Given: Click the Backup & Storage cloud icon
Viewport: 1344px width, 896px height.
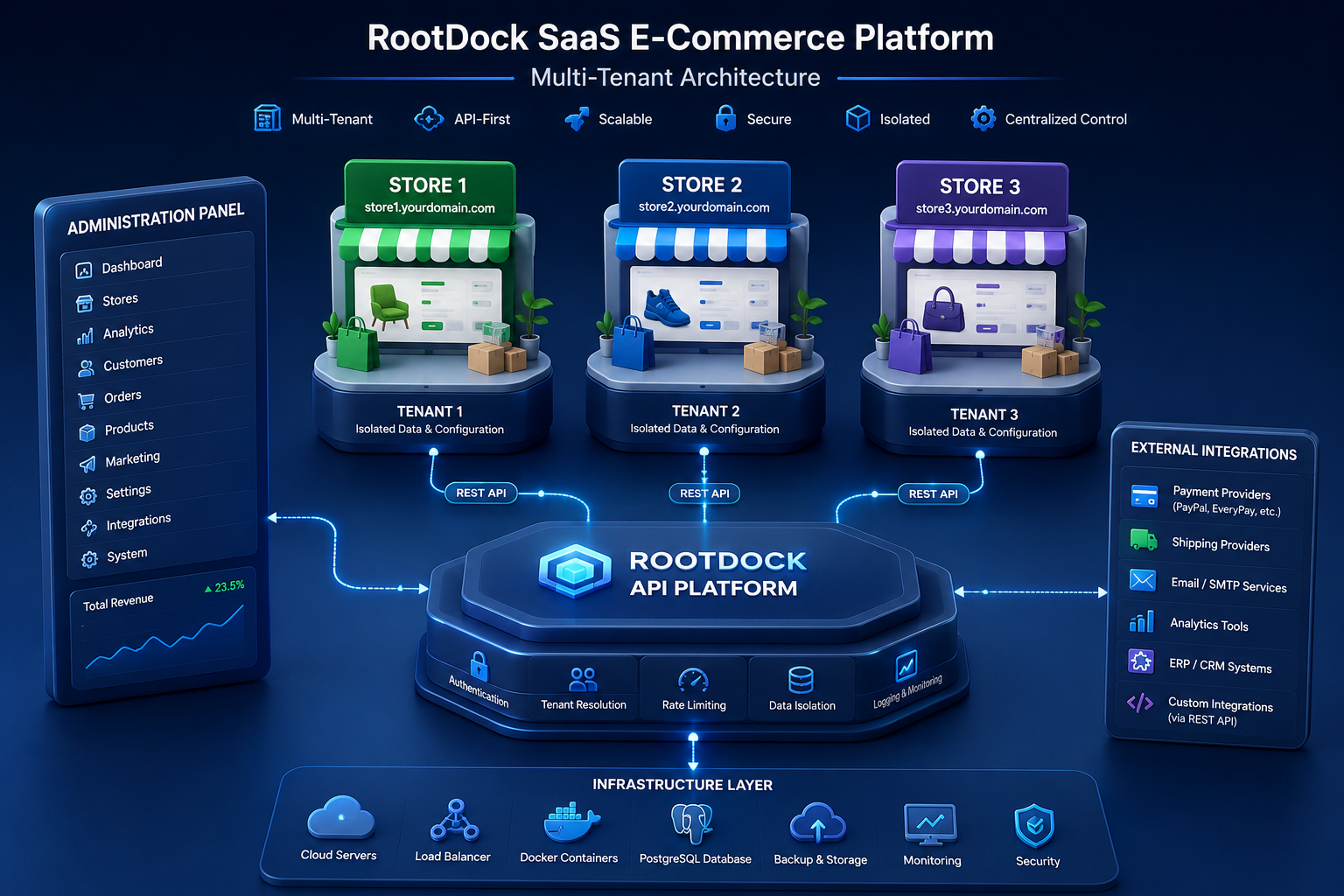Looking at the screenshot, I should tap(818, 823).
